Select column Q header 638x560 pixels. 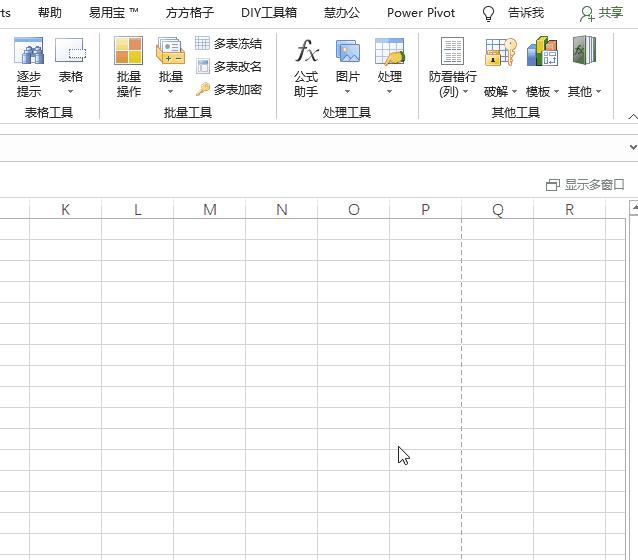[x=498, y=209]
